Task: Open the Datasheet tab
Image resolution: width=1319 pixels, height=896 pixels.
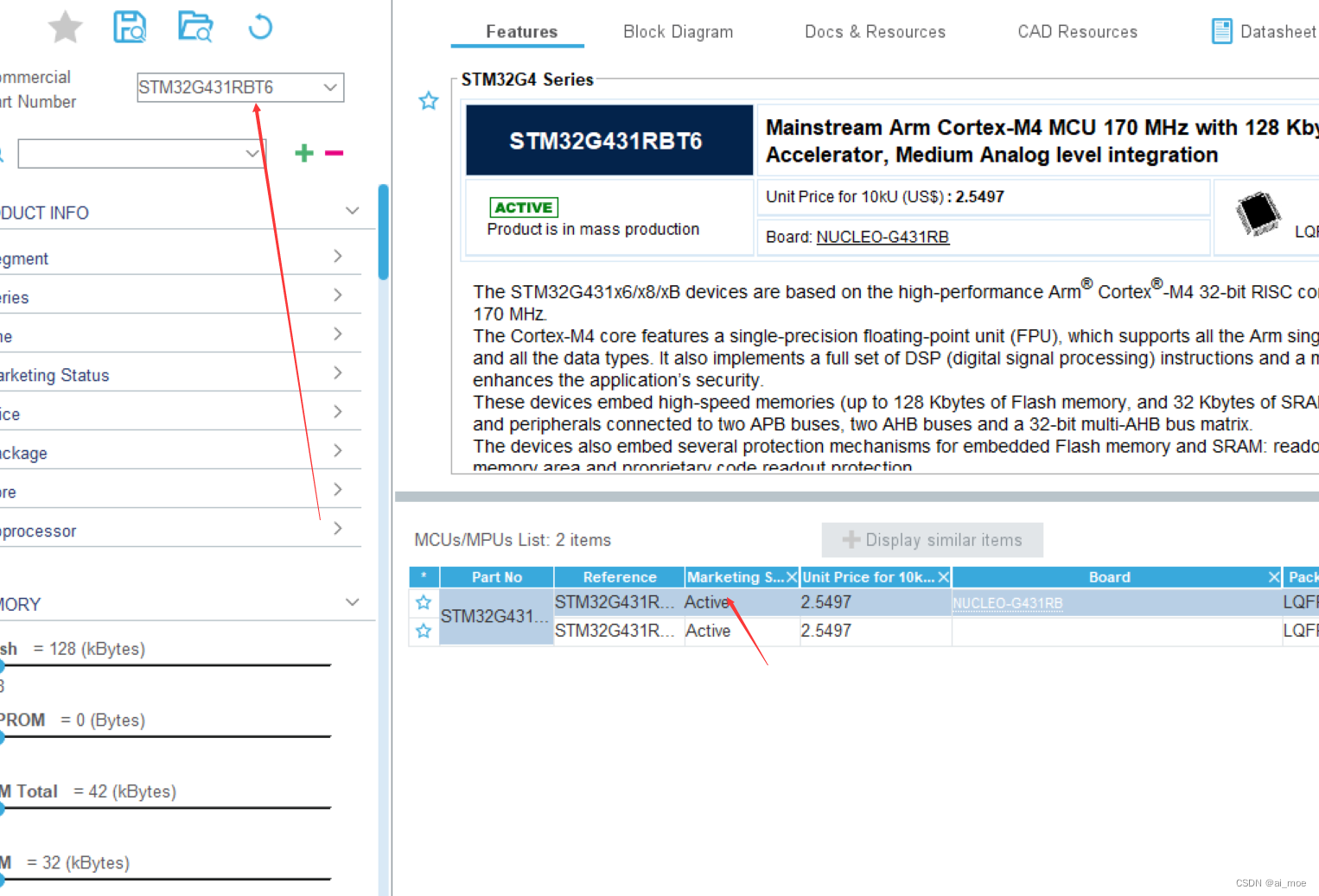Action: coord(1264,32)
